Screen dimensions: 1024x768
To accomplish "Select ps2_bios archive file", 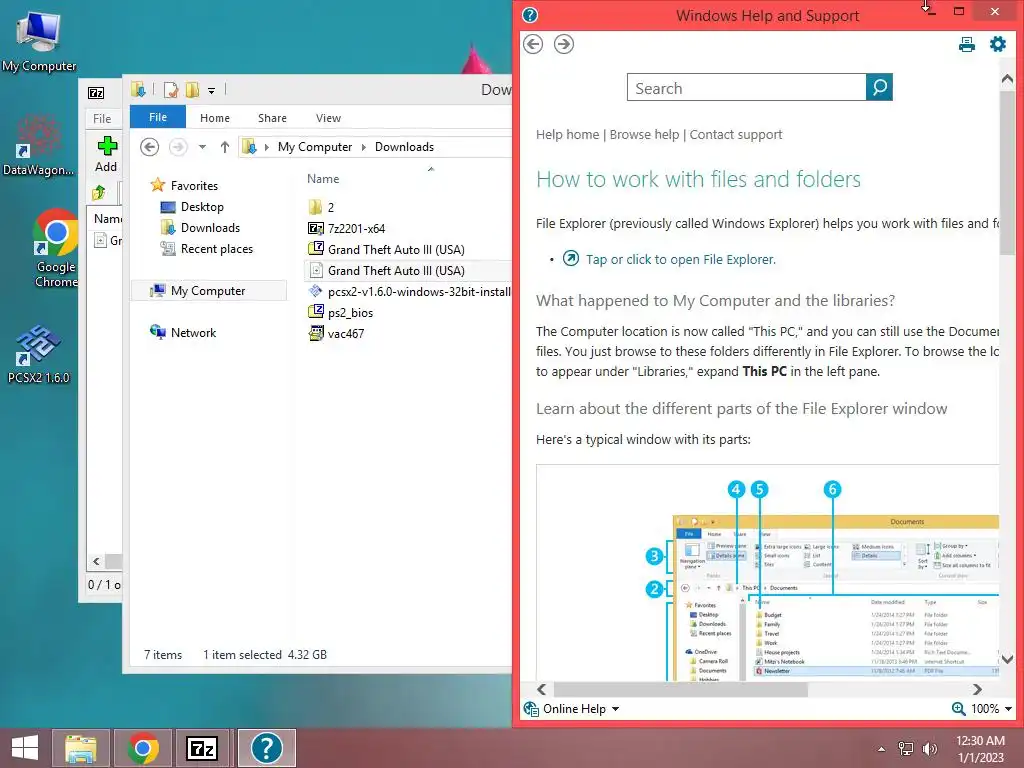I will click(341, 312).
